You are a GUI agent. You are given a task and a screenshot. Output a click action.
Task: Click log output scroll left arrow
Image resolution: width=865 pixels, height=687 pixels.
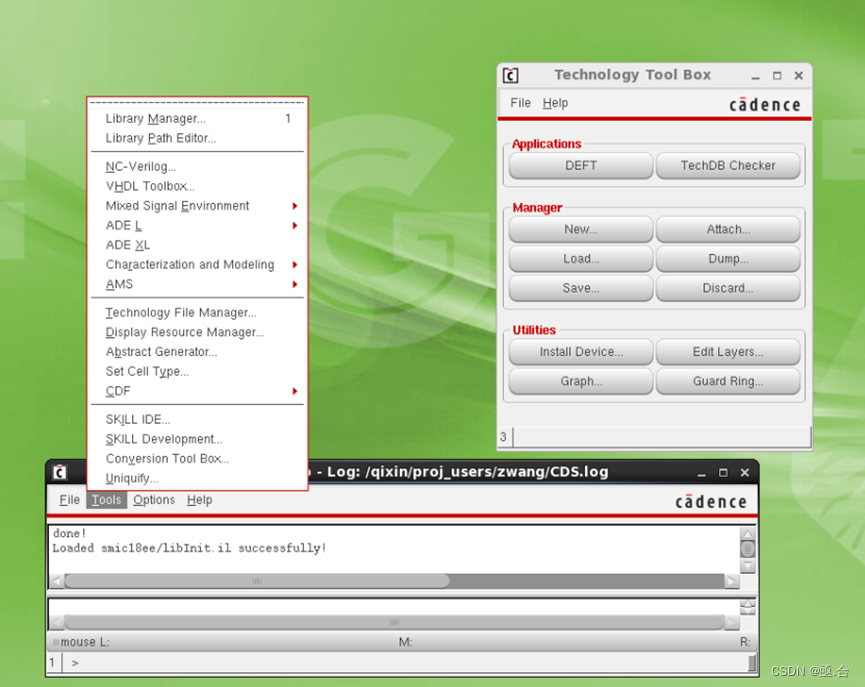pyautogui.click(x=57, y=581)
